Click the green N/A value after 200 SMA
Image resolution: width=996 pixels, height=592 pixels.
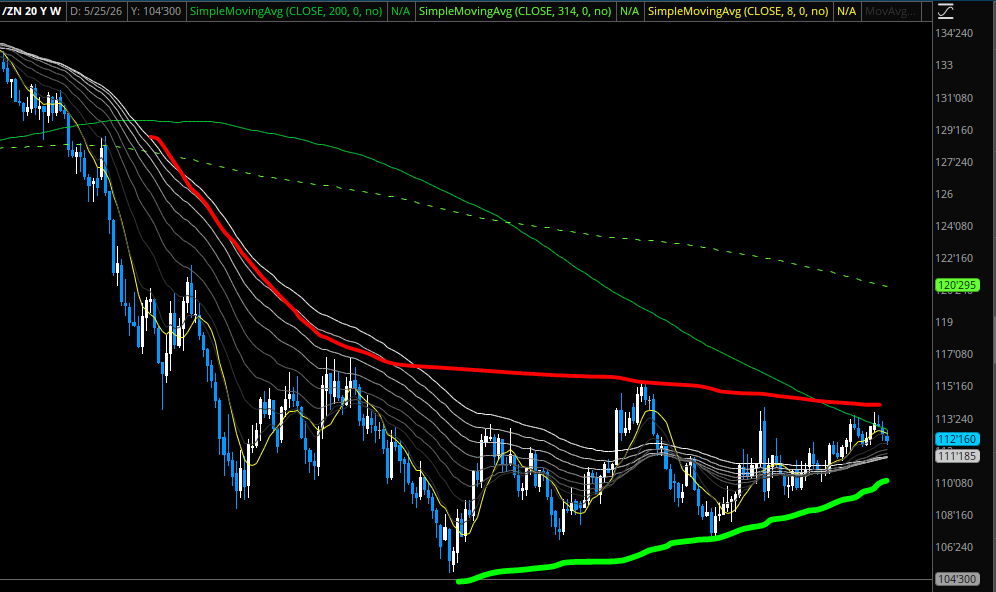tap(400, 11)
